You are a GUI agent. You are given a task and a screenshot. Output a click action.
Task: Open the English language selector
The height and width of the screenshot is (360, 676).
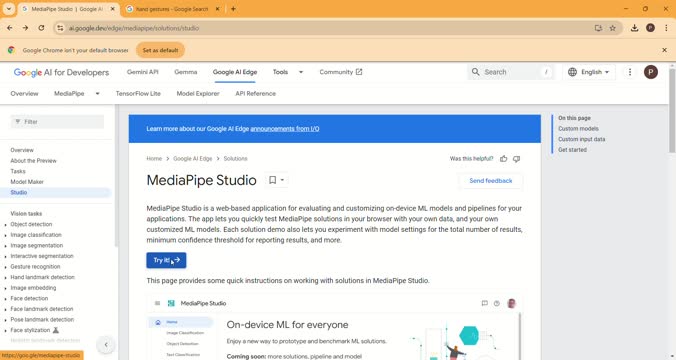tap(589, 72)
